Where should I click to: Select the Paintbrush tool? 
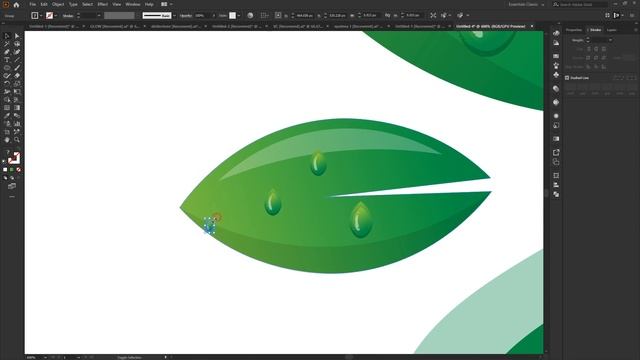[17, 68]
